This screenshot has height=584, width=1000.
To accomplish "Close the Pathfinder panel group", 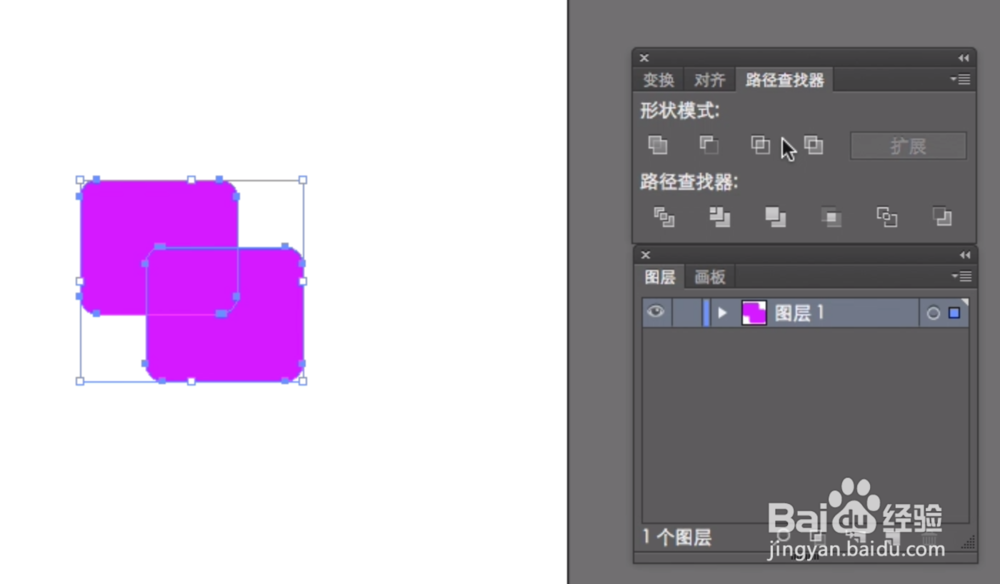I will [644, 58].
